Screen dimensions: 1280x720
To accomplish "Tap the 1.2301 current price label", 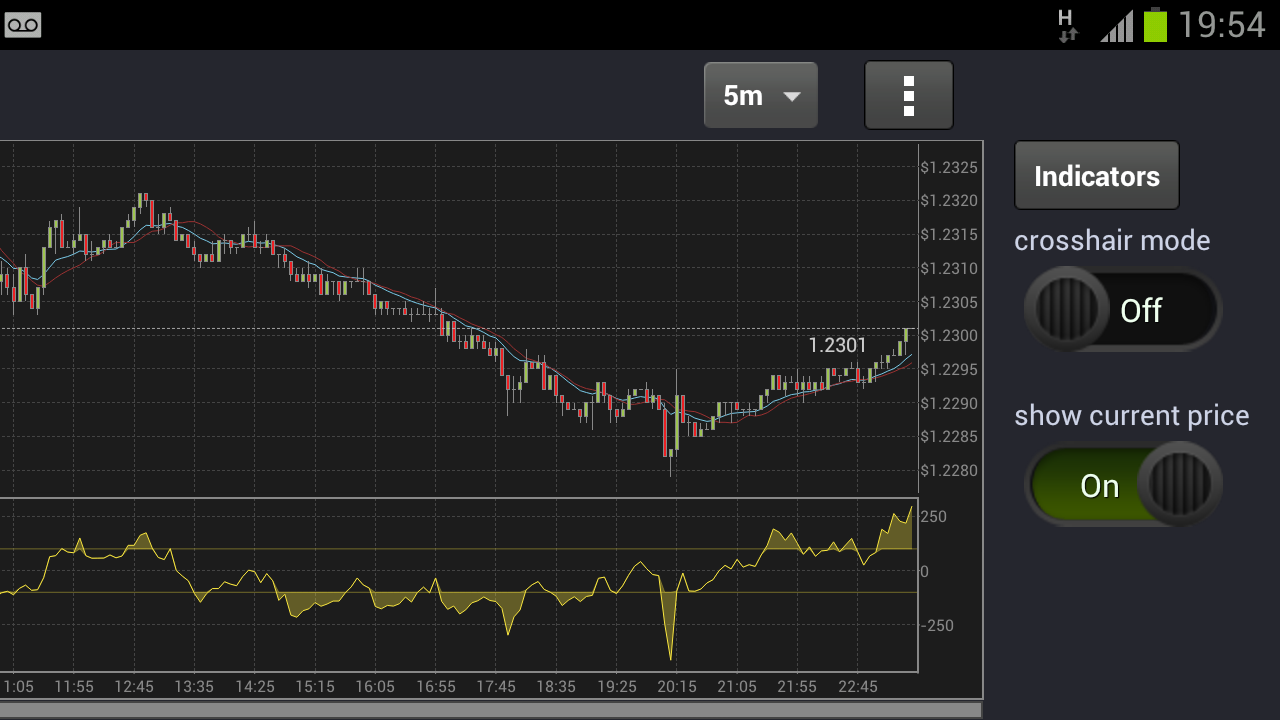I will 837,346.
